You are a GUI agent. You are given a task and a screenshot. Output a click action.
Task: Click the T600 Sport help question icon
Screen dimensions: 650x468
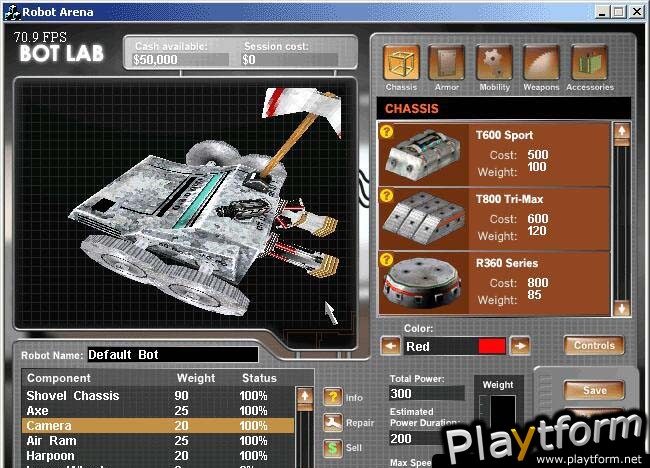point(387,131)
